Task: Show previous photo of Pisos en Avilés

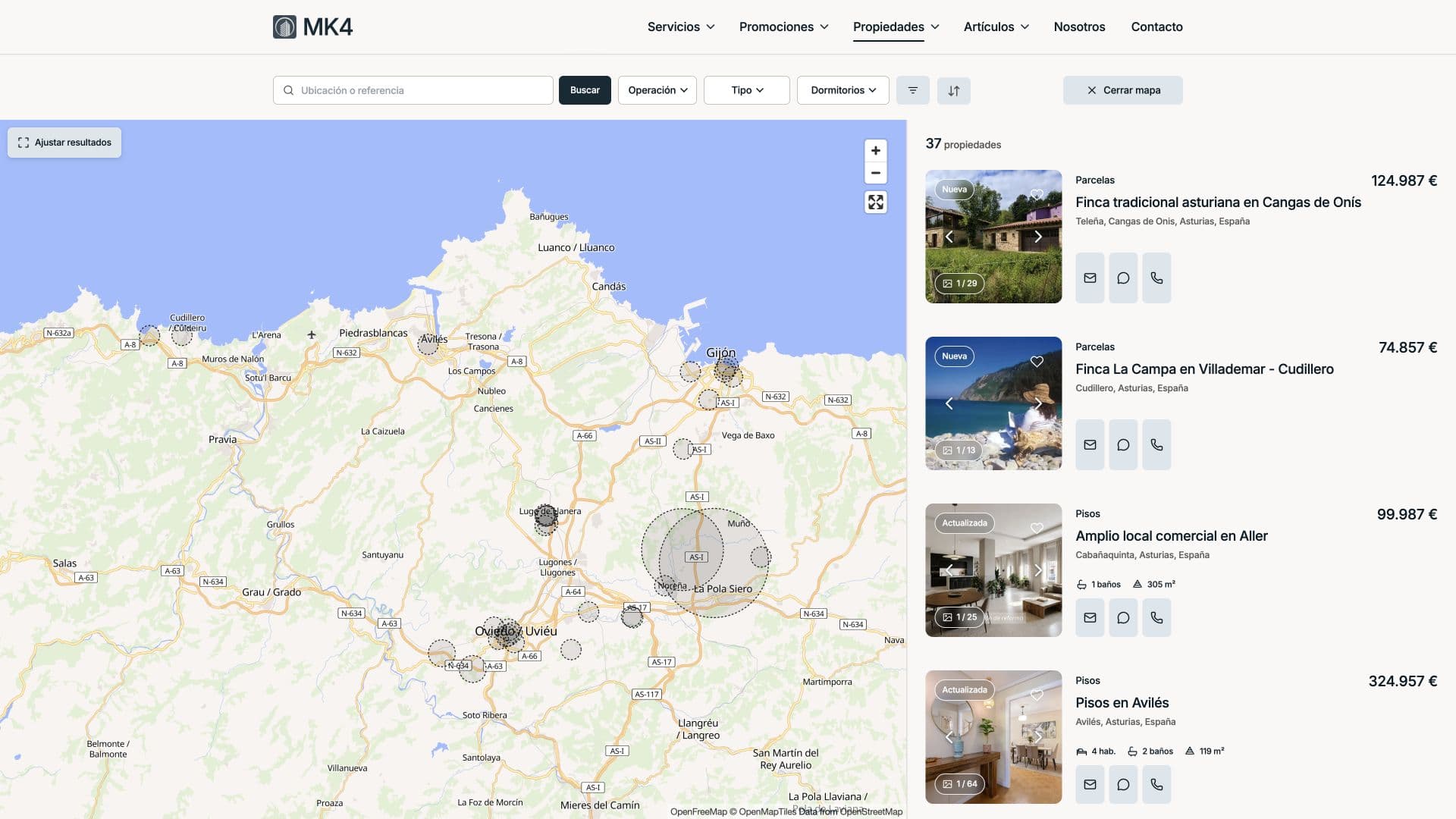Action: coord(949,737)
